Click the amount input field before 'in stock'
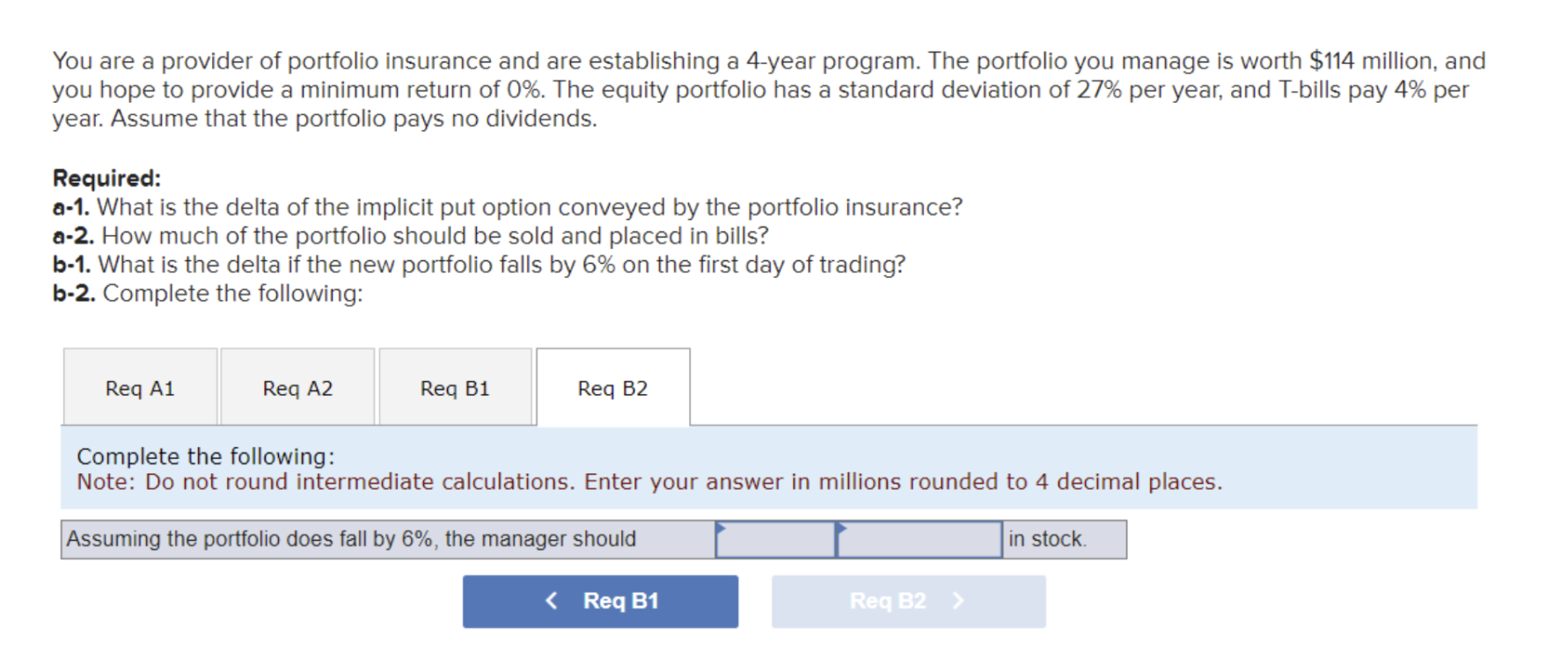 coord(920,539)
